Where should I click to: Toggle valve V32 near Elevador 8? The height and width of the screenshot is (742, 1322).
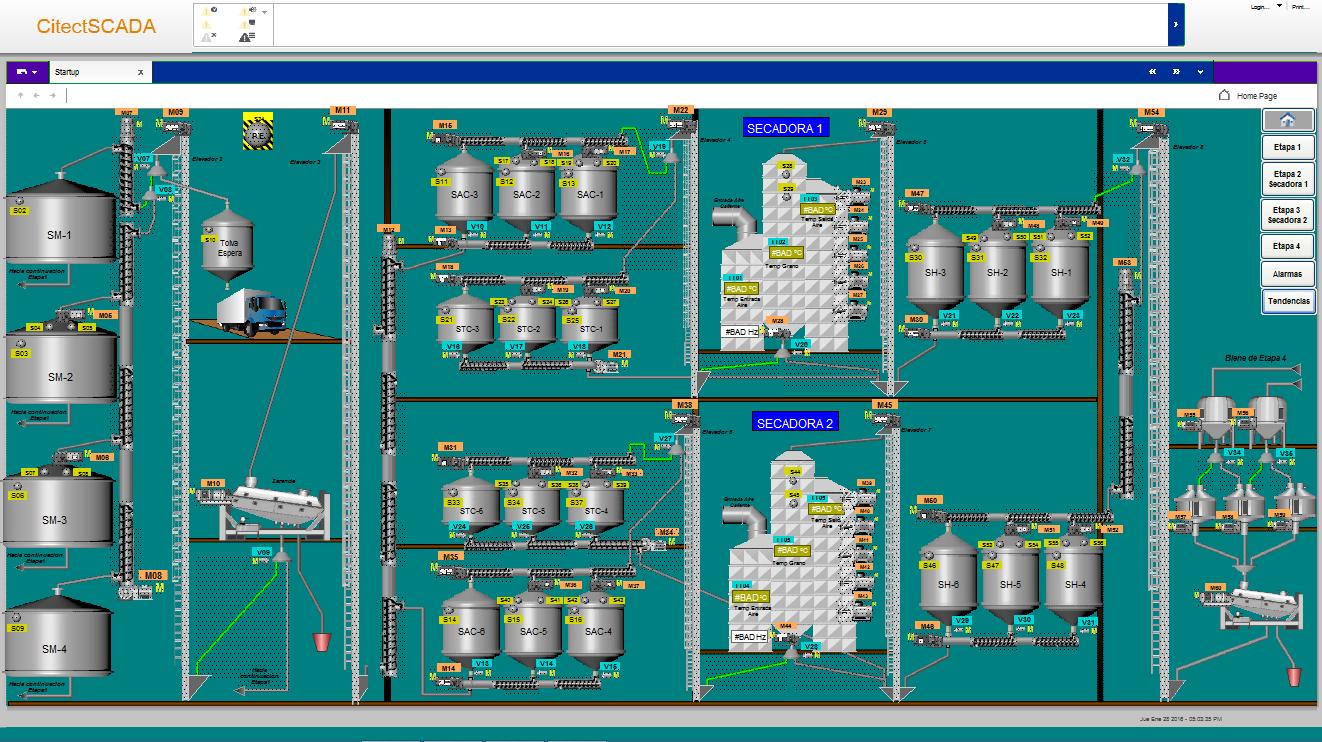click(x=1123, y=160)
